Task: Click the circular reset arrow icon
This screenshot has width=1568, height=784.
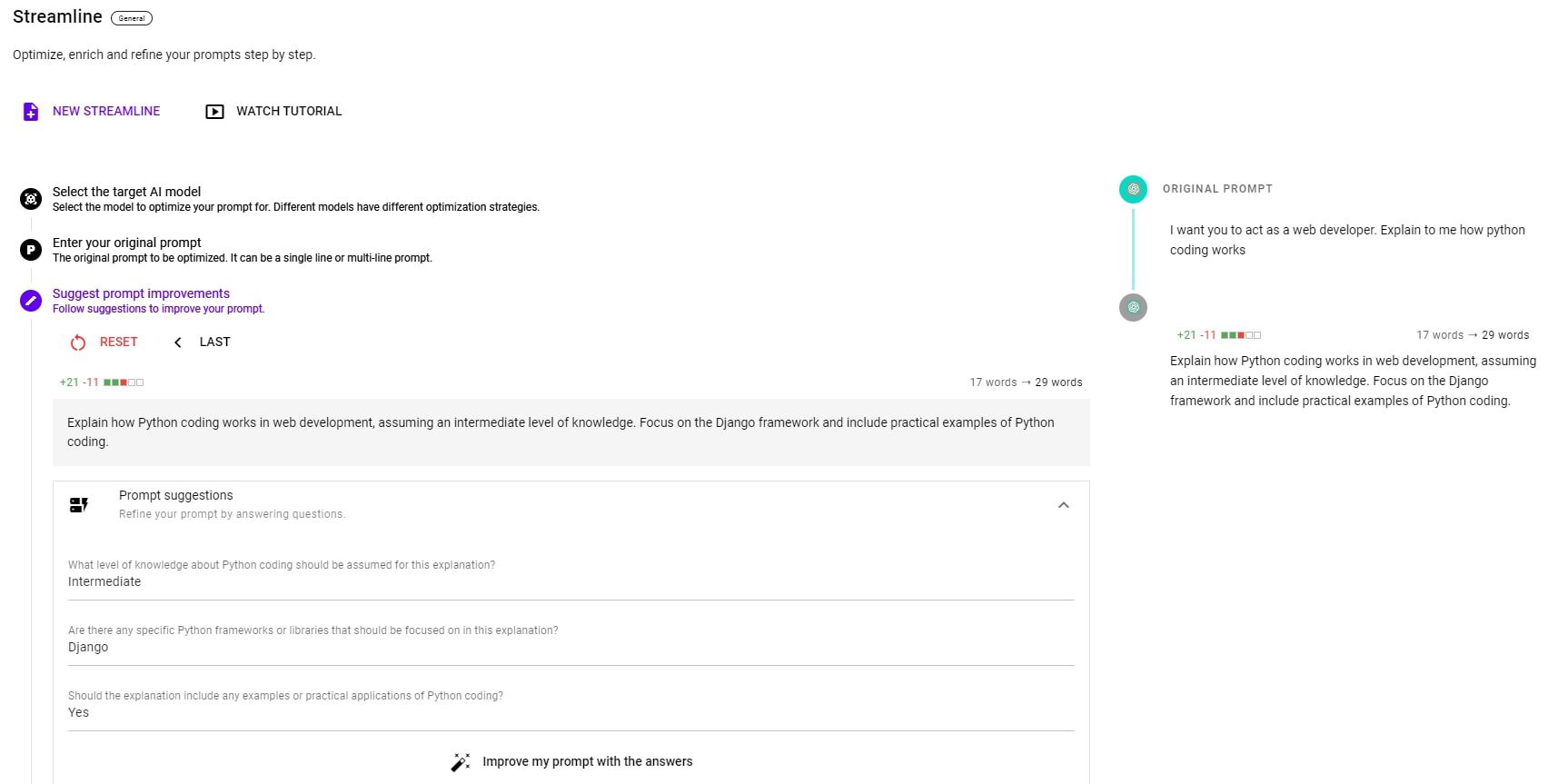Action: click(77, 342)
